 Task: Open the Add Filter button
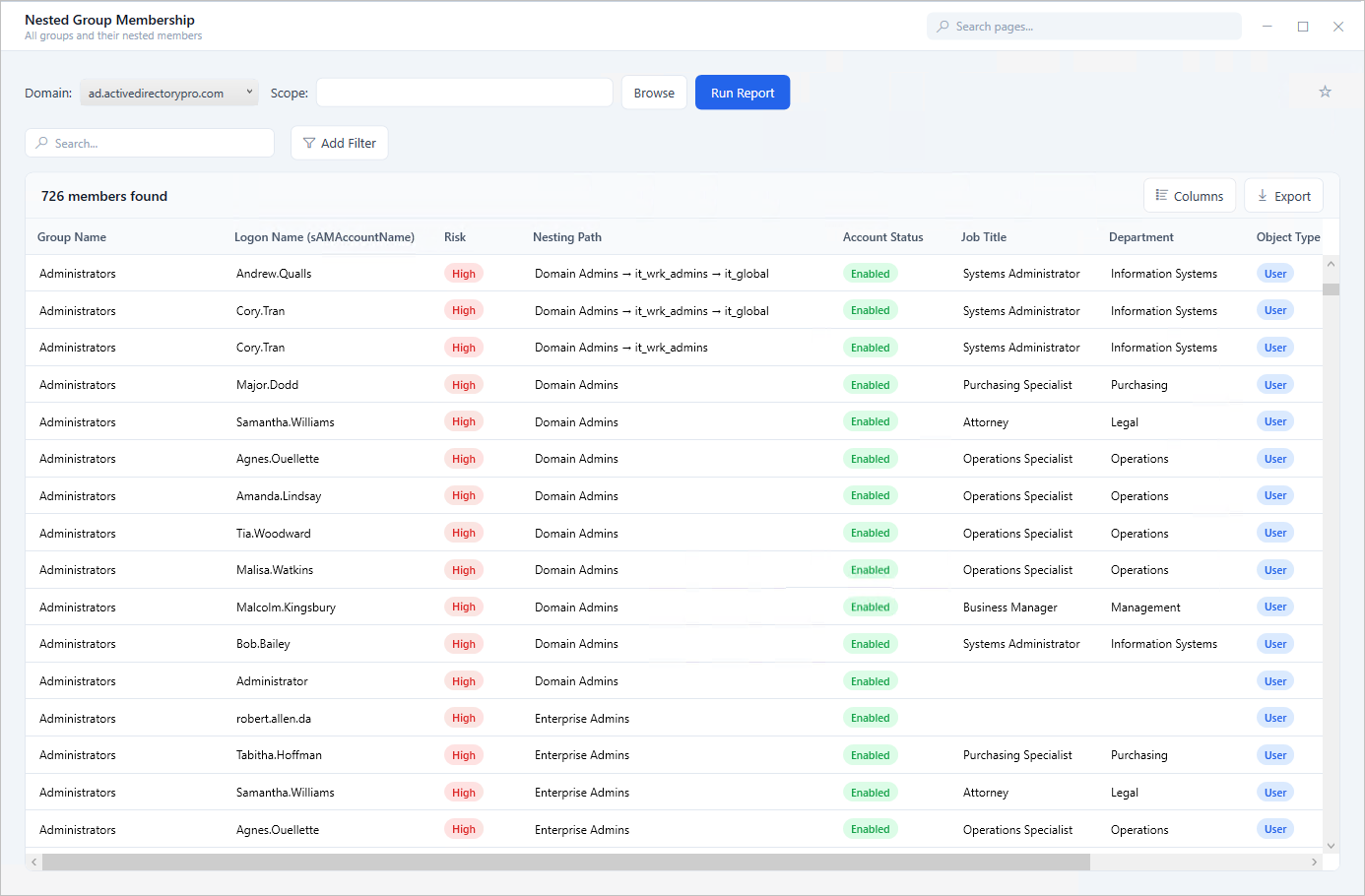pyautogui.click(x=340, y=143)
